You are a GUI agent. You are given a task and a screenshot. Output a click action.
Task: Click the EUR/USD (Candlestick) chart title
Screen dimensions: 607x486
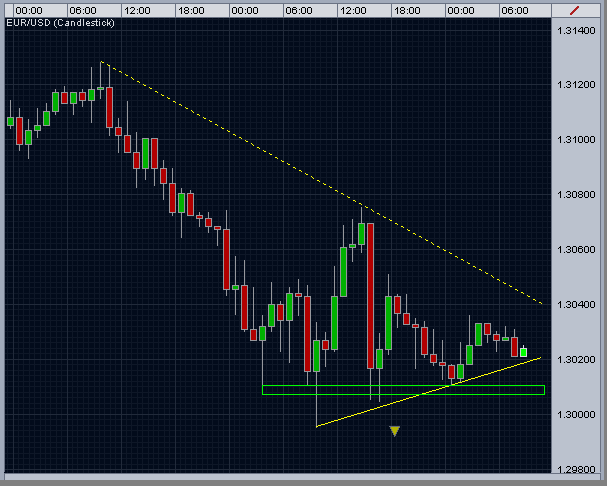click(x=61, y=23)
